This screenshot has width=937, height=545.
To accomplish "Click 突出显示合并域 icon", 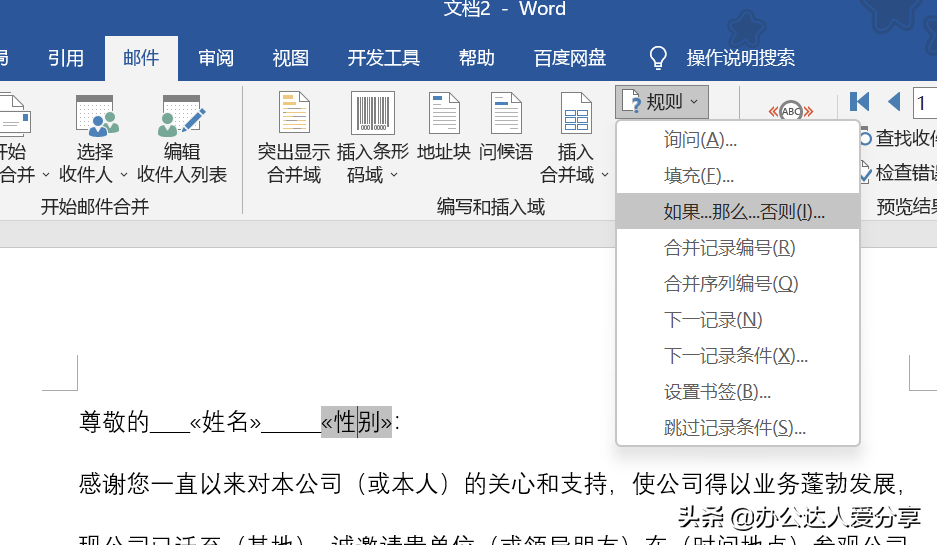I will pyautogui.click(x=294, y=113).
